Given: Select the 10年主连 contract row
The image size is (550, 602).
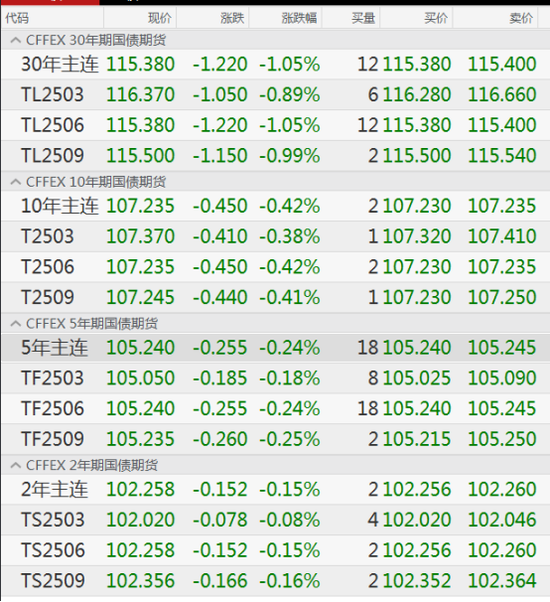Looking at the screenshot, I should pos(275,206).
